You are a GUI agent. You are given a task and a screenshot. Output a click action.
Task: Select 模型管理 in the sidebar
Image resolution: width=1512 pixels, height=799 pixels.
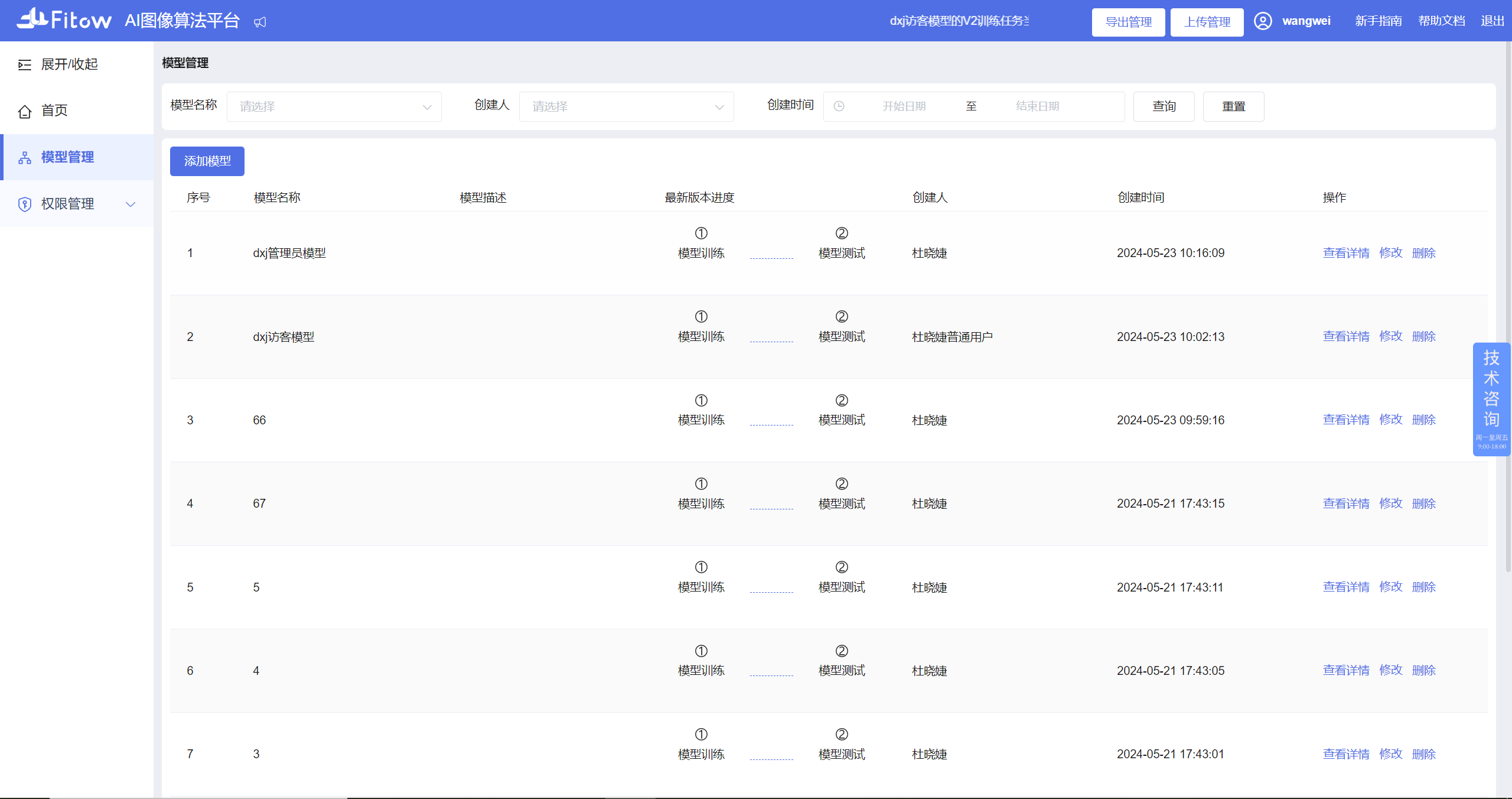[77, 157]
